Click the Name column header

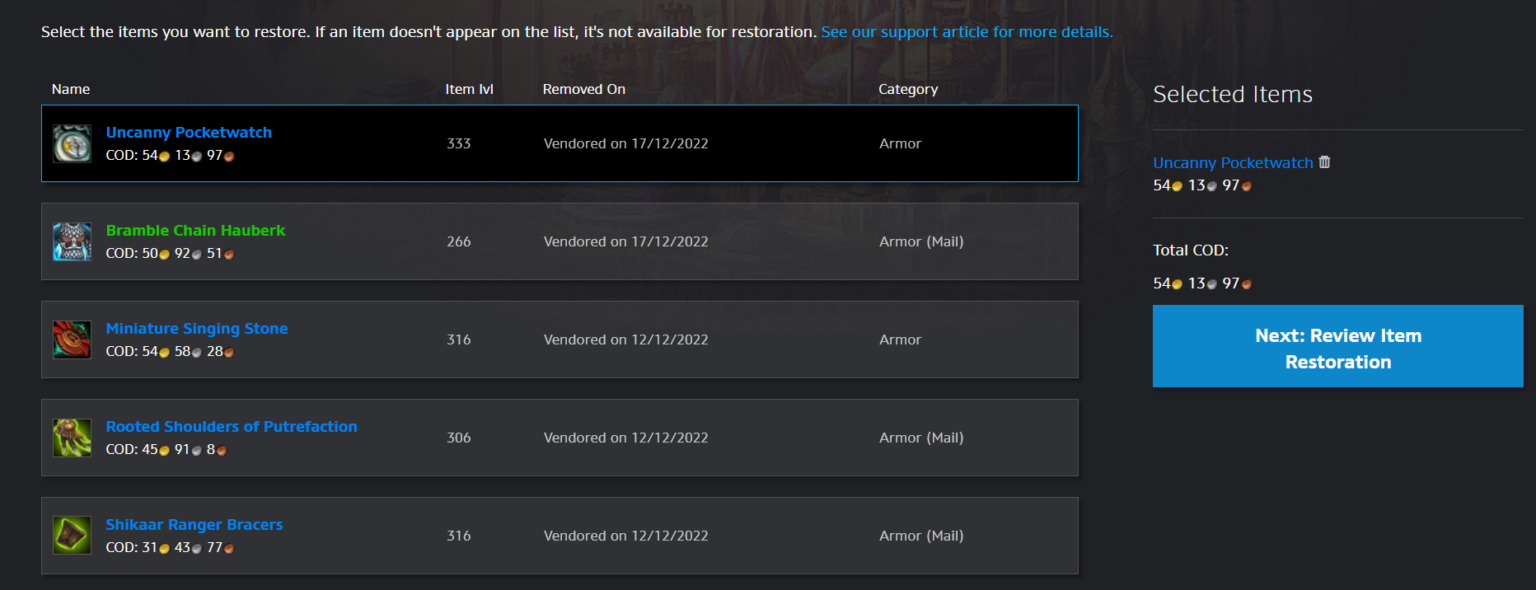tap(70, 88)
